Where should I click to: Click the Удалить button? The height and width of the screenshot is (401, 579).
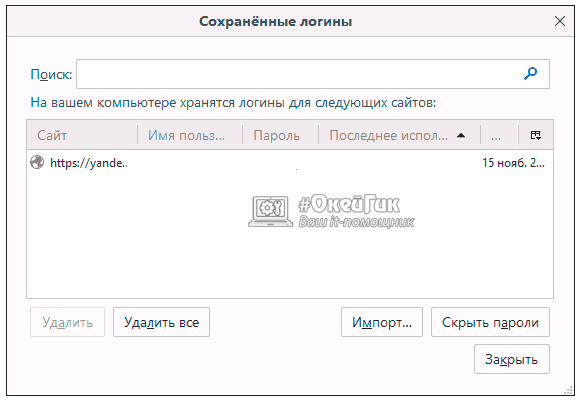[68, 322]
